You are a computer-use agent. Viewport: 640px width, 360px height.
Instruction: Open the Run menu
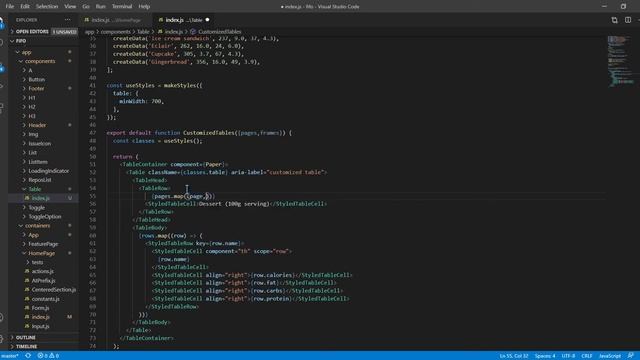100,7
